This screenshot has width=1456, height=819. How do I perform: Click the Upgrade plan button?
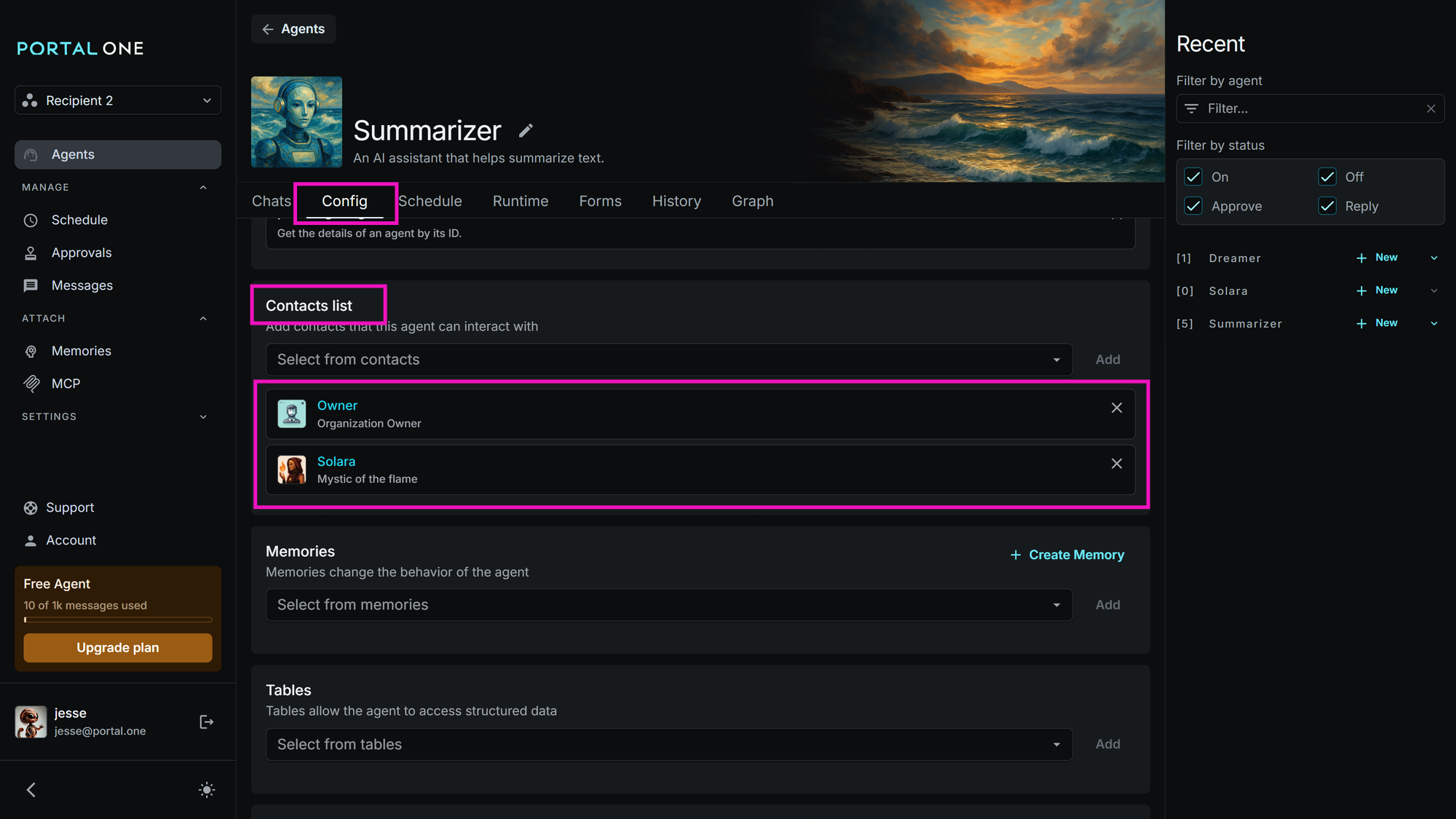(118, 647)
